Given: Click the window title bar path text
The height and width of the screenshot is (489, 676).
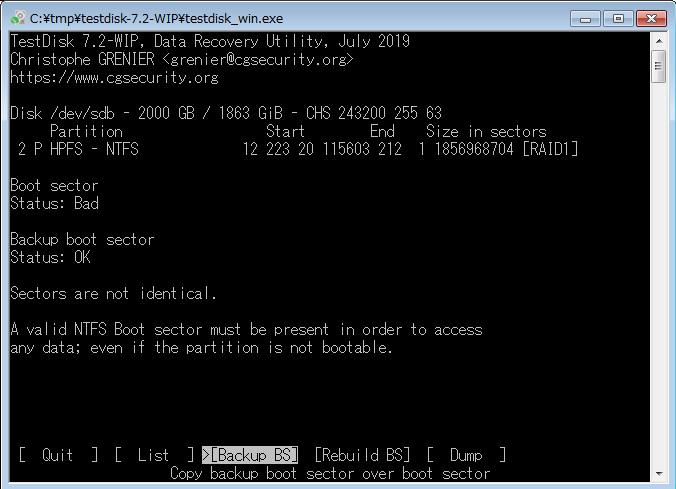Looking at the screenshot, I should (154, 18).
